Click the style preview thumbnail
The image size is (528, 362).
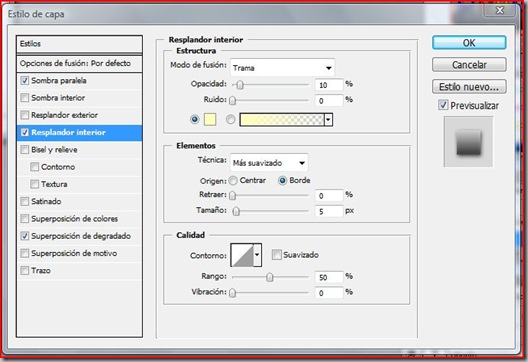click(468, 142)
